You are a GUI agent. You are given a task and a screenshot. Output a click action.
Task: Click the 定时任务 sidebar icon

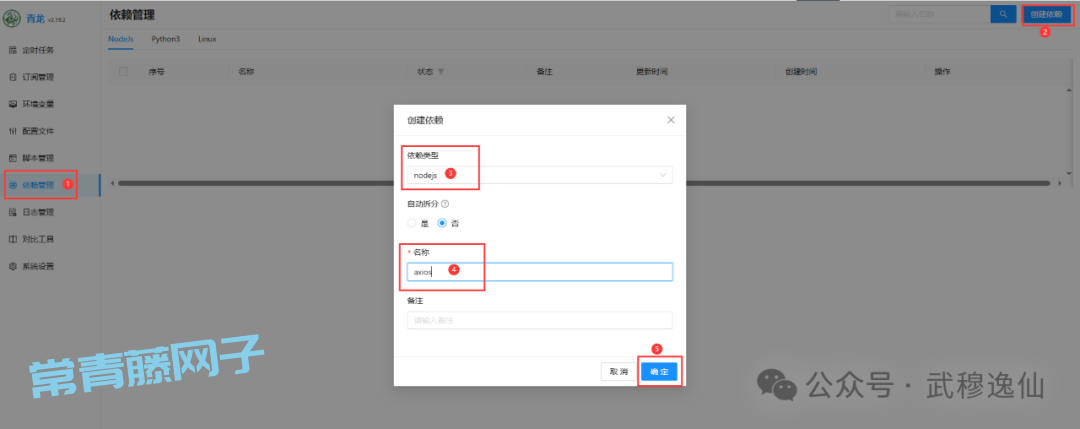(x=13, y=50)
